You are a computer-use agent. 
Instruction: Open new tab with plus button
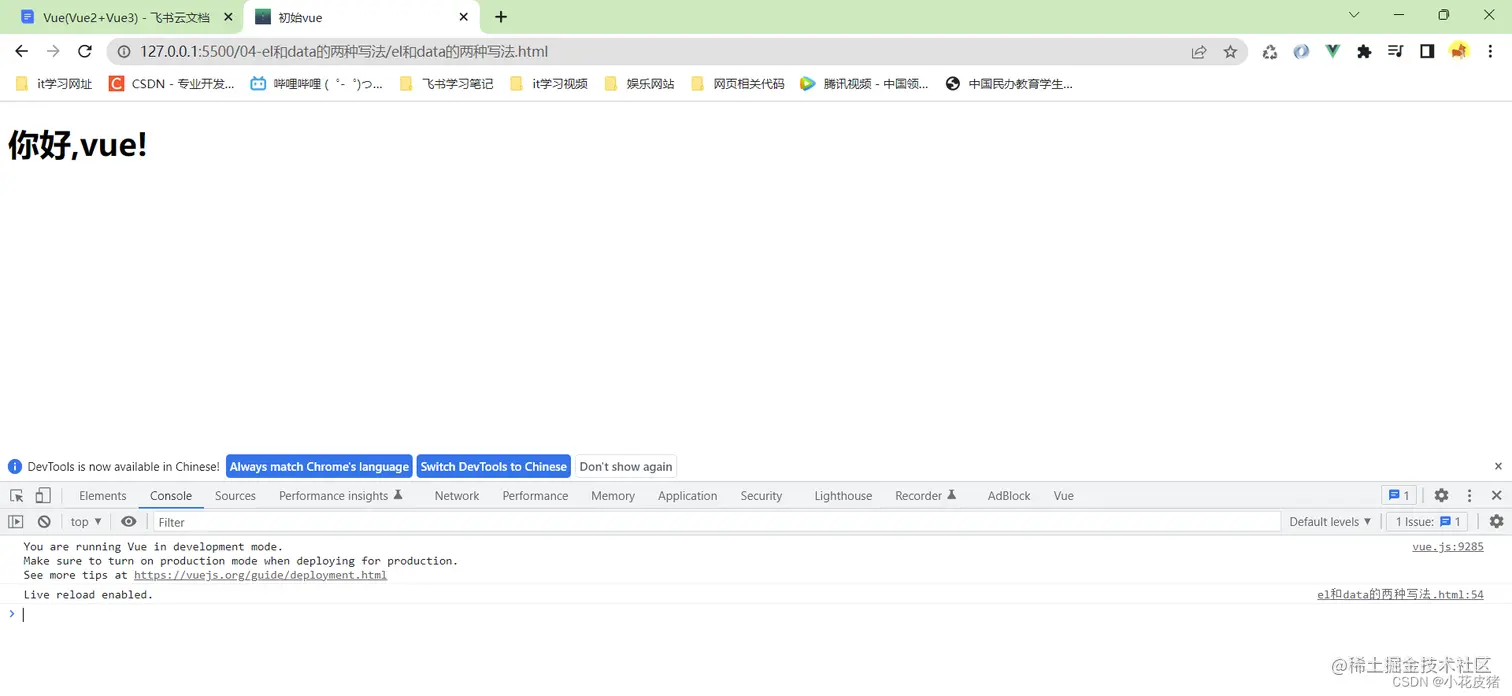[x=501, y=17]
